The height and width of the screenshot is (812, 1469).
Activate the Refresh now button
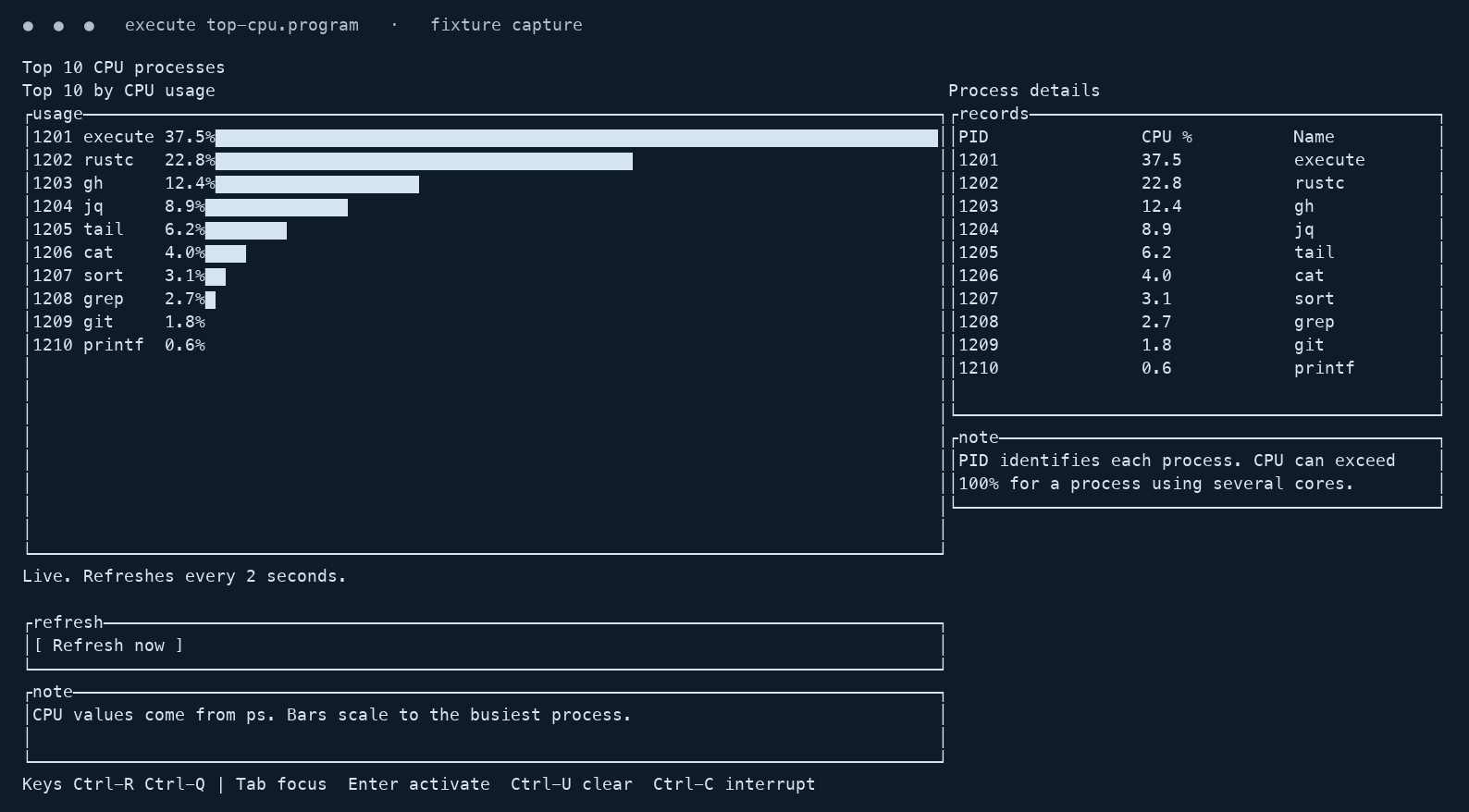(x=108, y=646)
